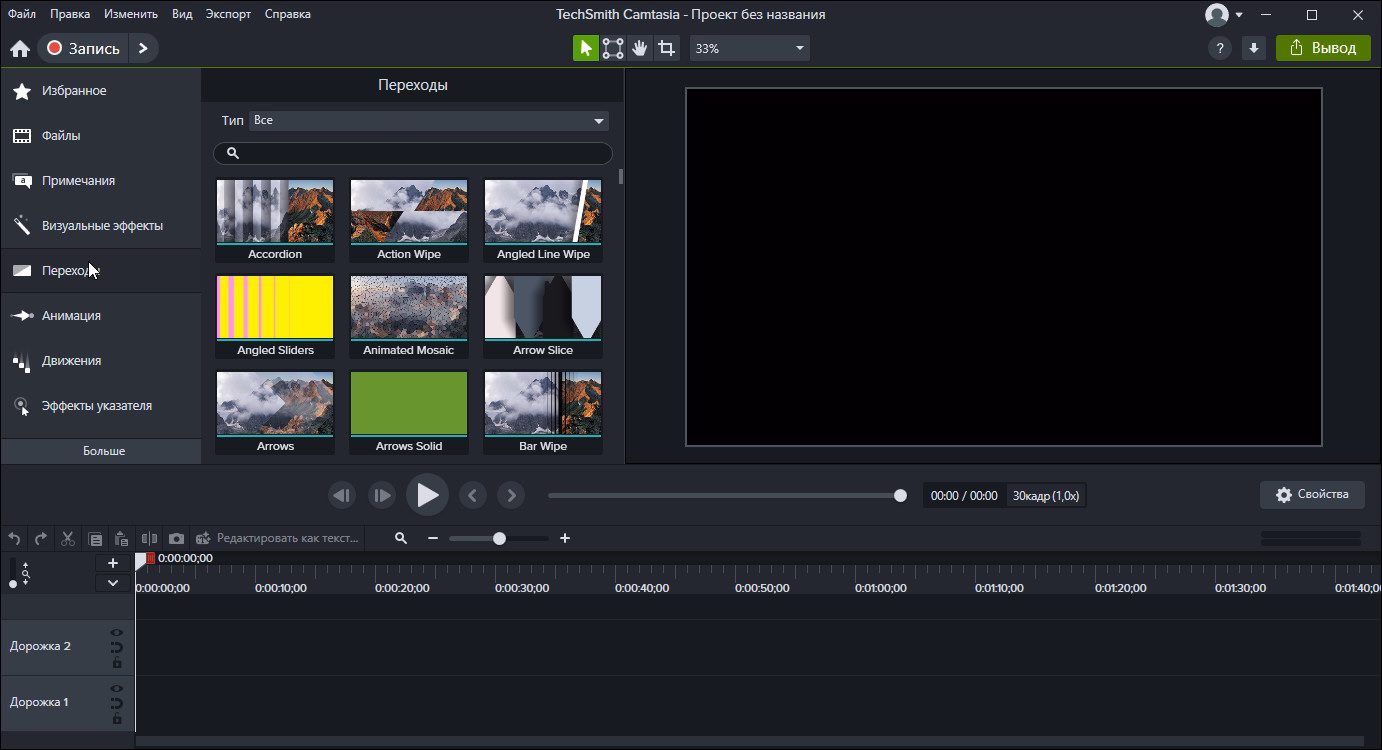This screenshot has width=1382, height=750.
Task: Go to the Home screen icon
Action: click(20, 48)
